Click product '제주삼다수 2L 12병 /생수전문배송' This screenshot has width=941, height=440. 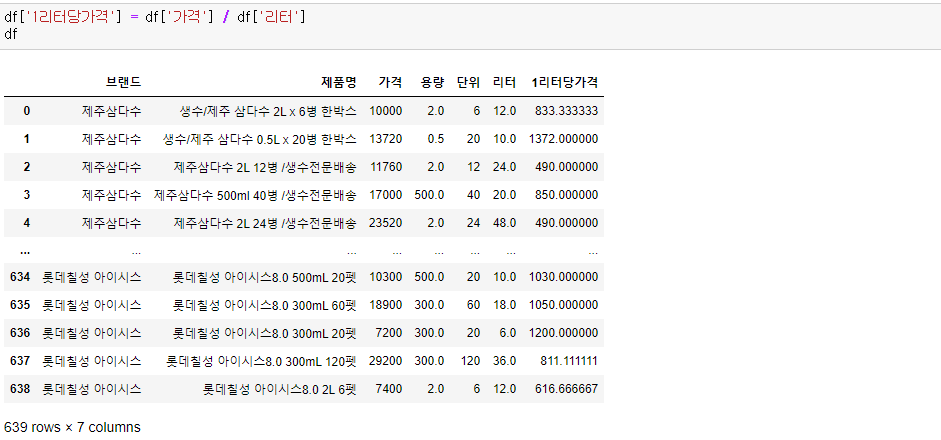click(x=265, y=167)
